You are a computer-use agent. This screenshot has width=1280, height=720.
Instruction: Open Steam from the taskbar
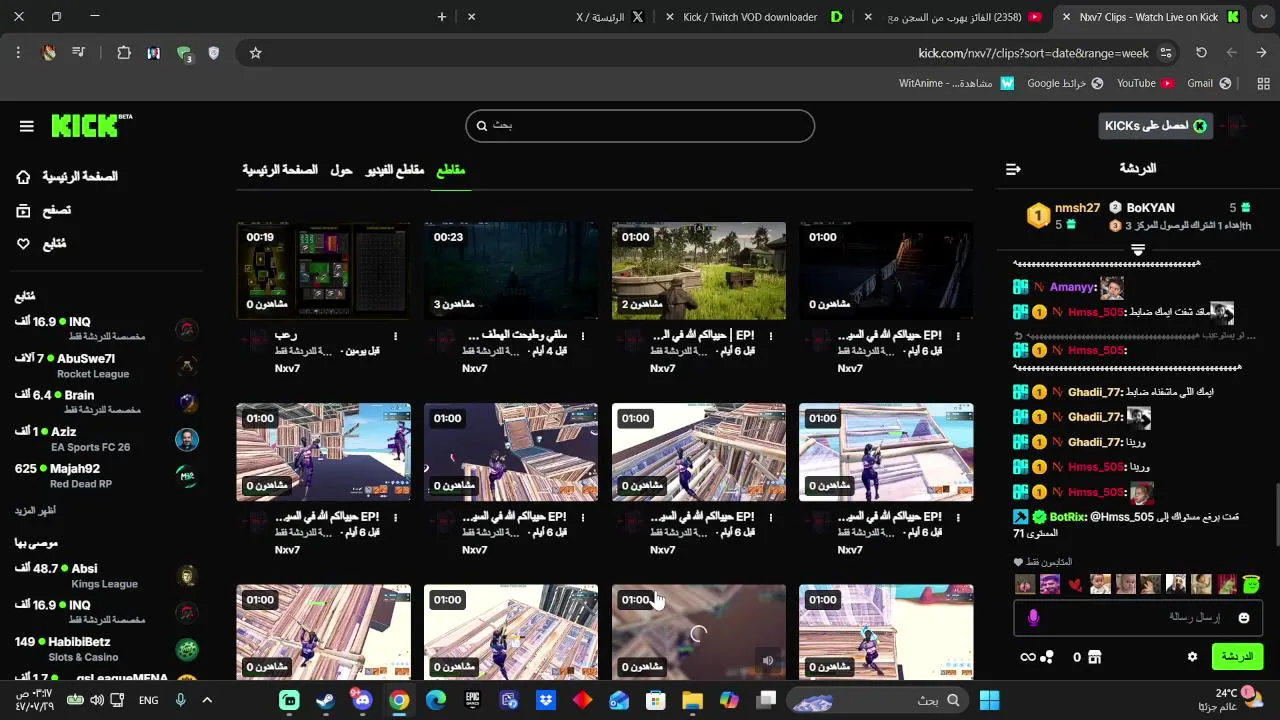click(325, 700)
